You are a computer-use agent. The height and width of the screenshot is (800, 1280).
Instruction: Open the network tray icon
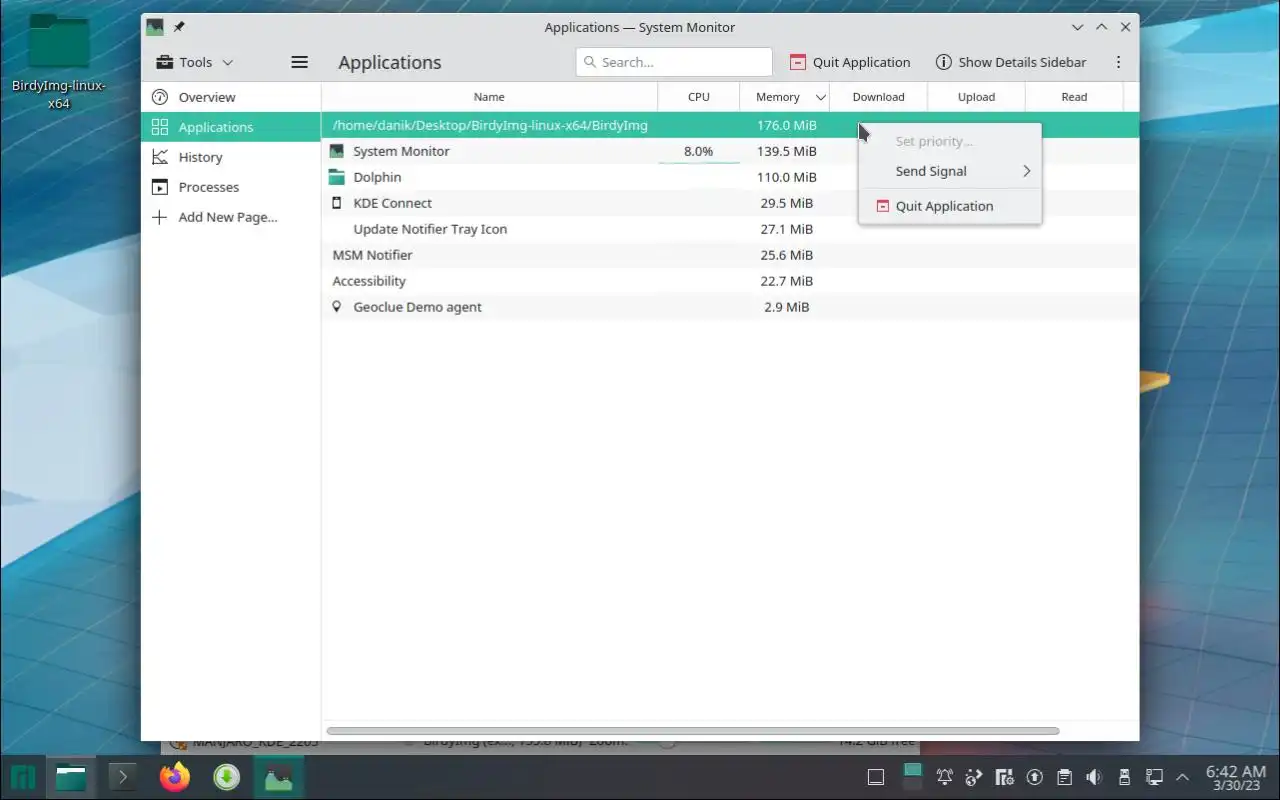(1153, 777)
